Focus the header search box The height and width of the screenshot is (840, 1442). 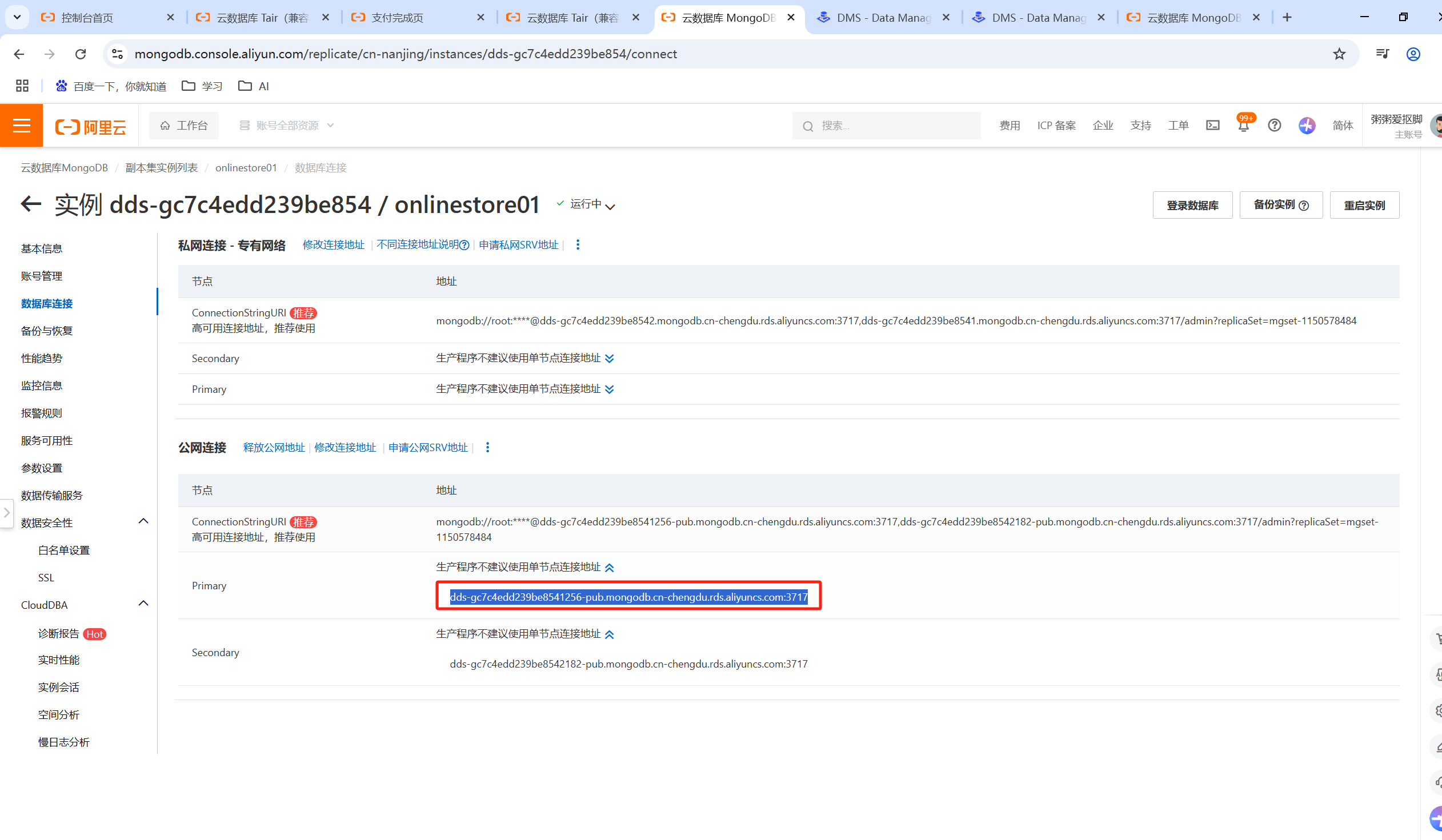tap(886, 126)
